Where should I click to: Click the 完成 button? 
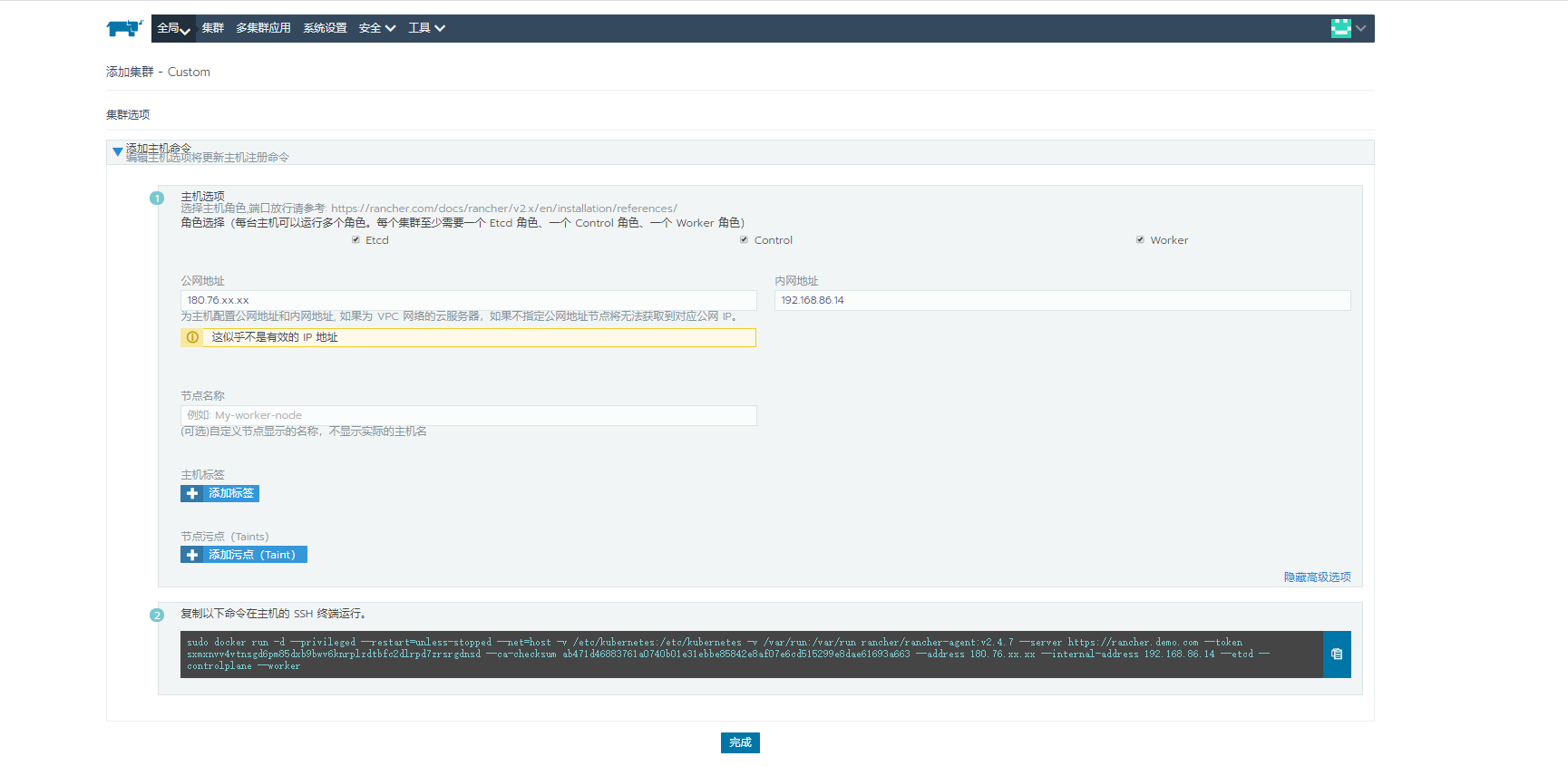point(740,742)
